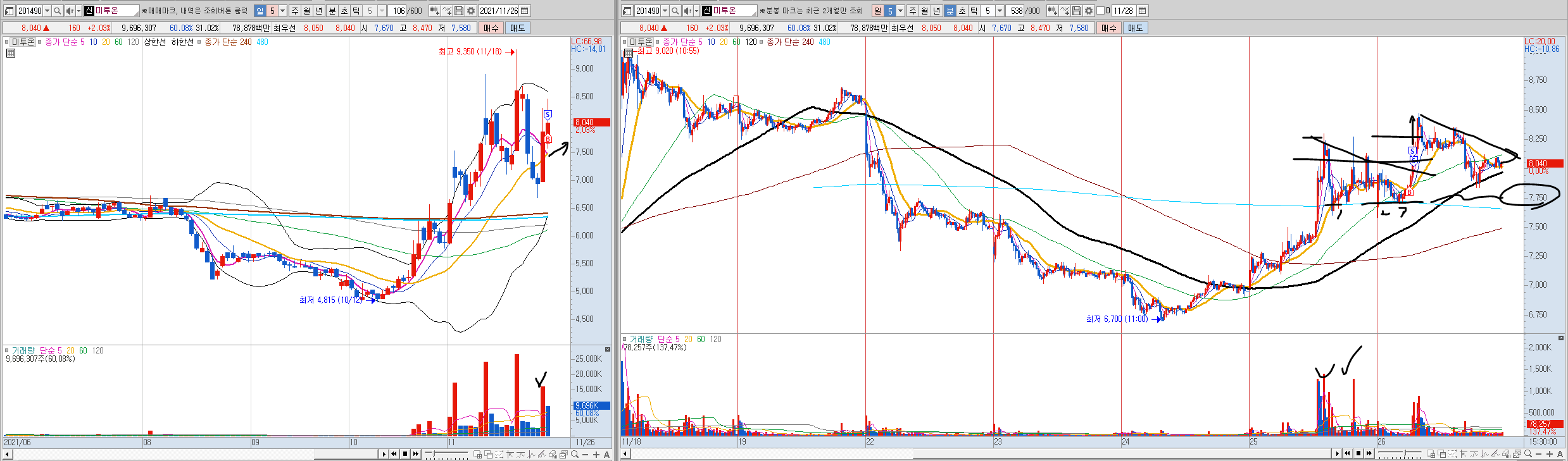Image resolution: width=1568 pixels, height=461 pixels.
Task: Toggle the 미투온 price legend box in right chart
Action: coord(624,42)
